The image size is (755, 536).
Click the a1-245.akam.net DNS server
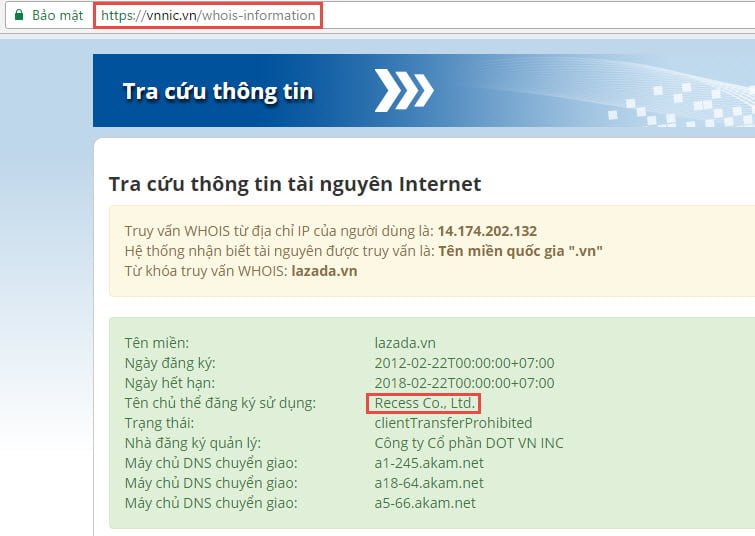pos(425,463)
